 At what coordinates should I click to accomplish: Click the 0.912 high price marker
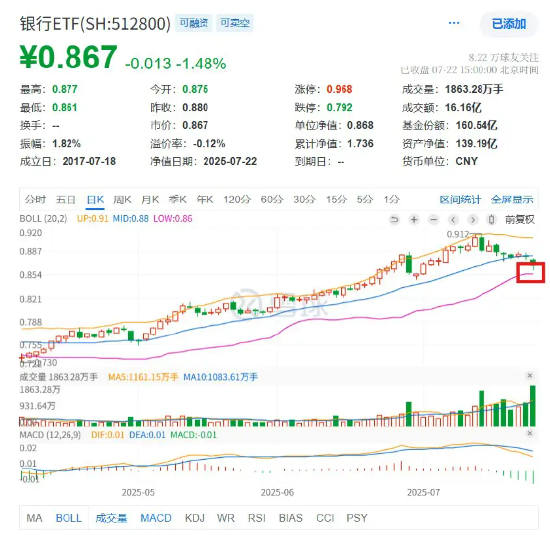pyautogui.click(x=458, y=234)
